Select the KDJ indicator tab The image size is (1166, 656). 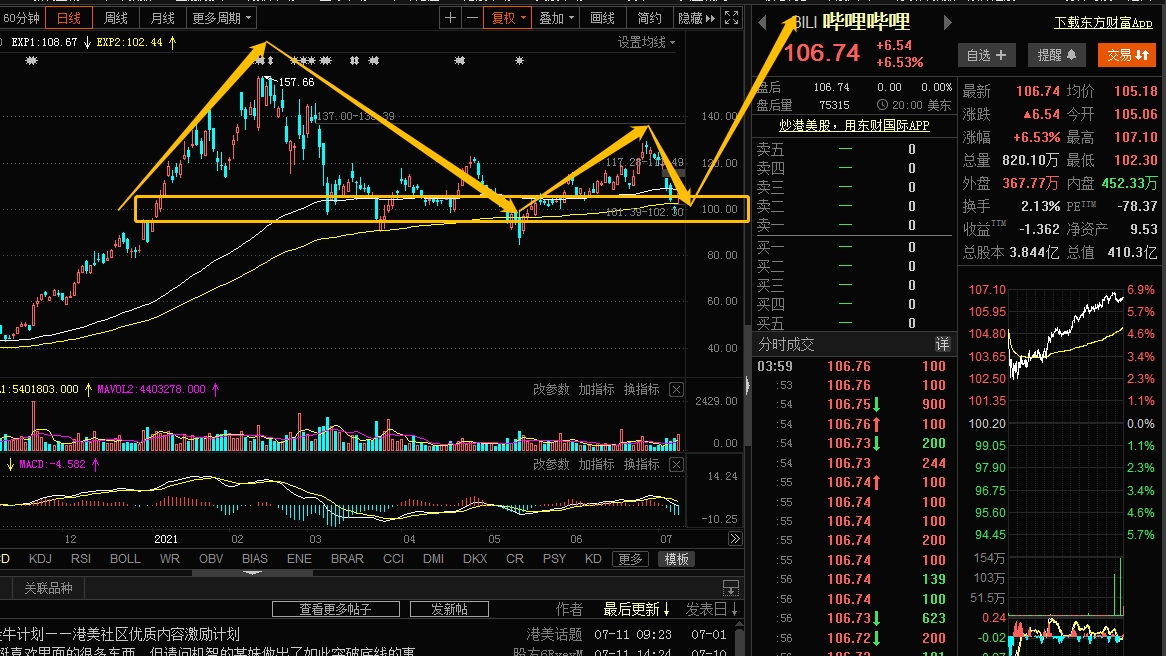pyautogui.click(x=40, y=559)
